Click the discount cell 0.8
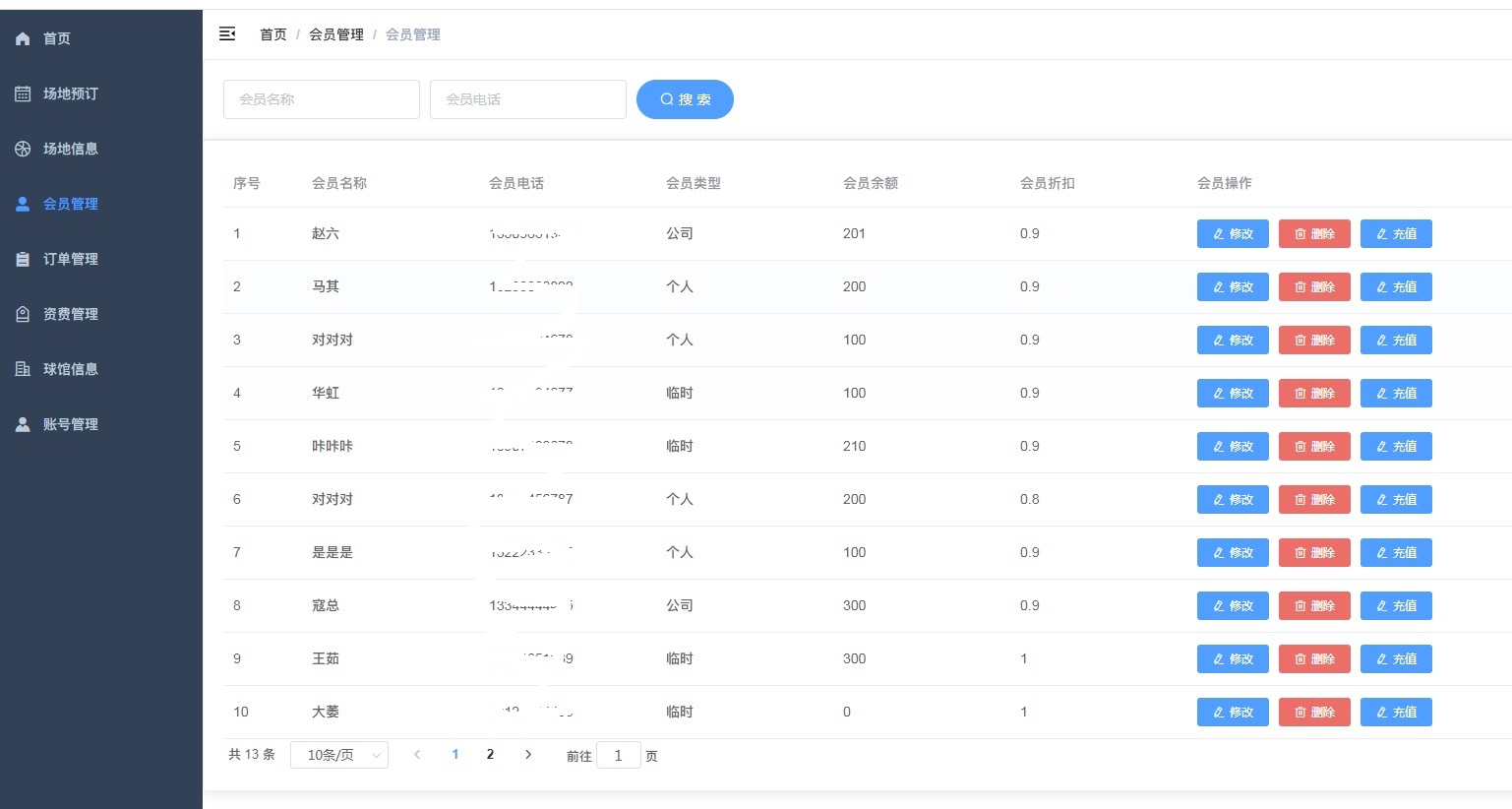Screen dimensions: 1512x809 tap(1030, 499)
